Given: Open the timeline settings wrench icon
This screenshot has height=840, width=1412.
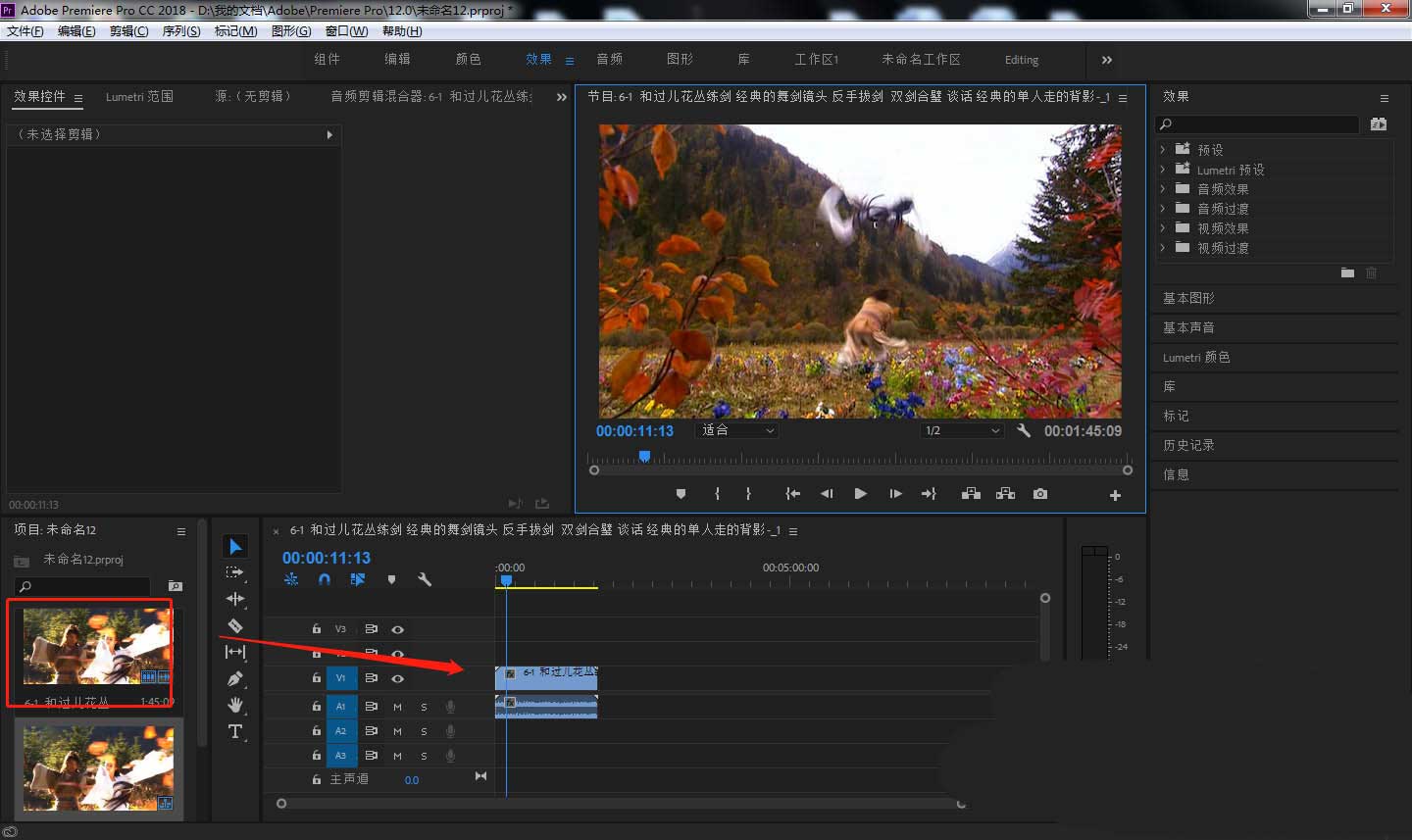Looking at the screenshot, I should point(425,579).
